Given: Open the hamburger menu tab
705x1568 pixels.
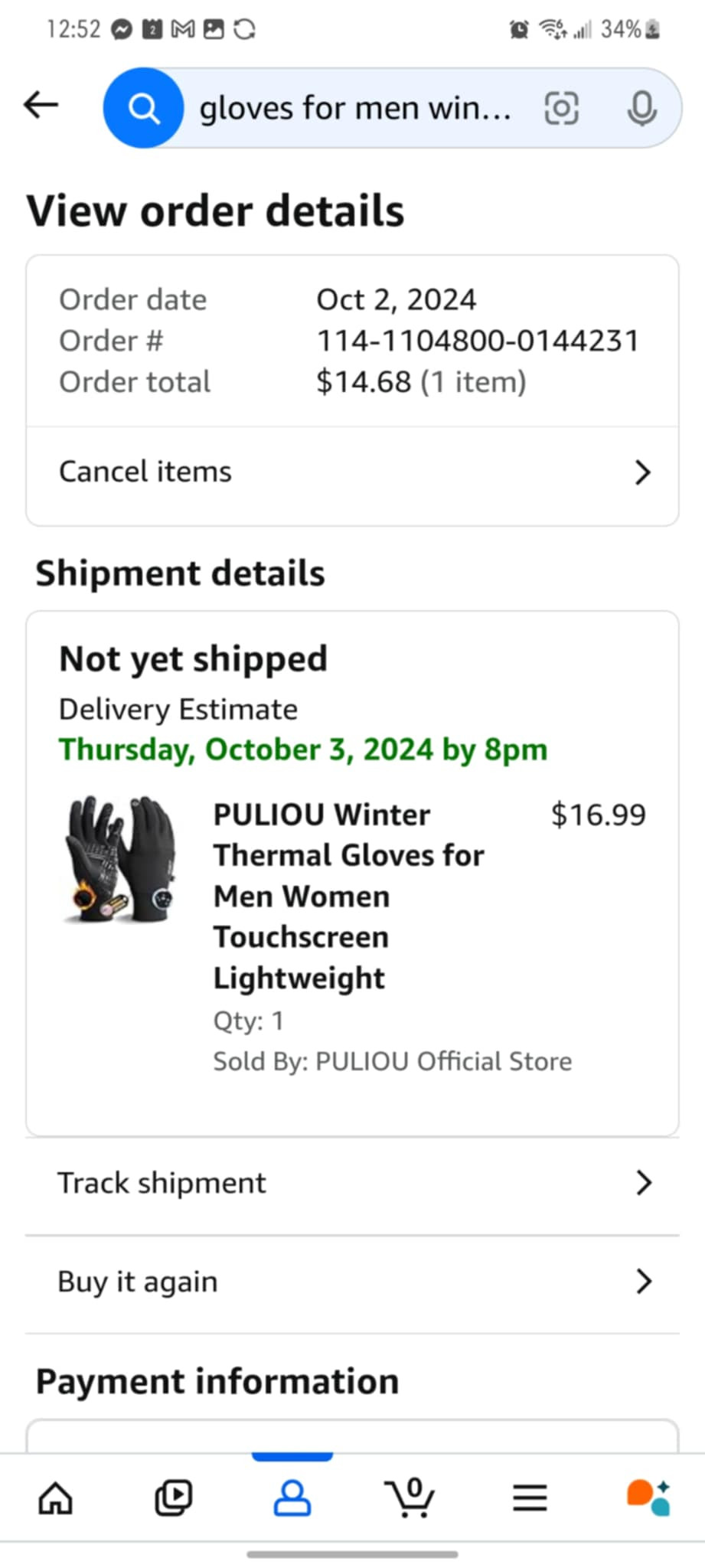Looking at the screenshot, I should click(x=530, y=1498).
